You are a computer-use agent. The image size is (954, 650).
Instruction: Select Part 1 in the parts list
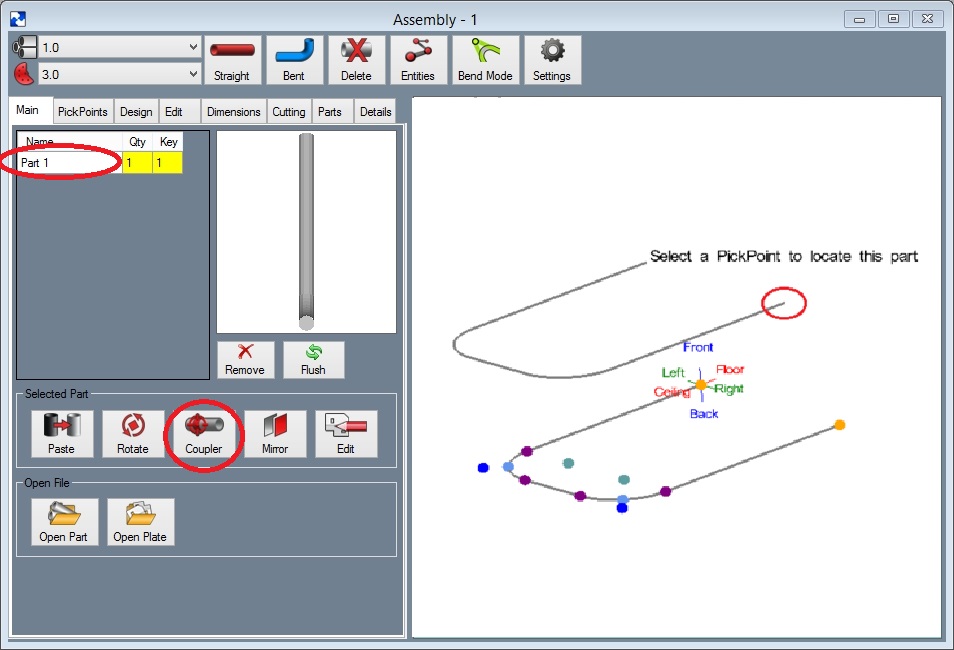click(x=68, y=162)
